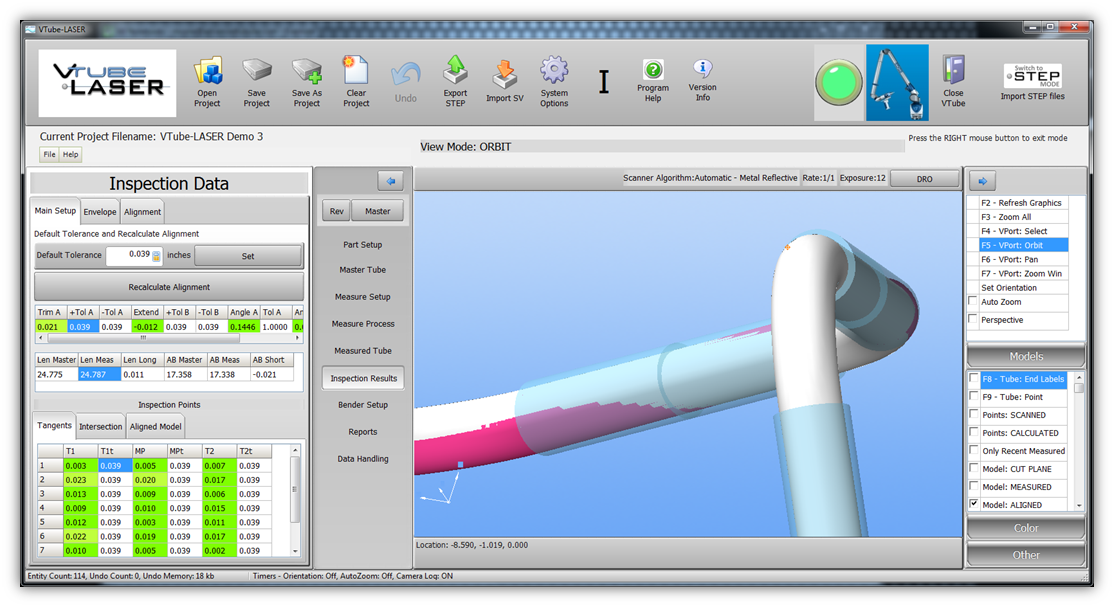Click the Bender Setup button
Image resolution: width=1114 pixels, height=607 pixels.
[x=360, y=405]
